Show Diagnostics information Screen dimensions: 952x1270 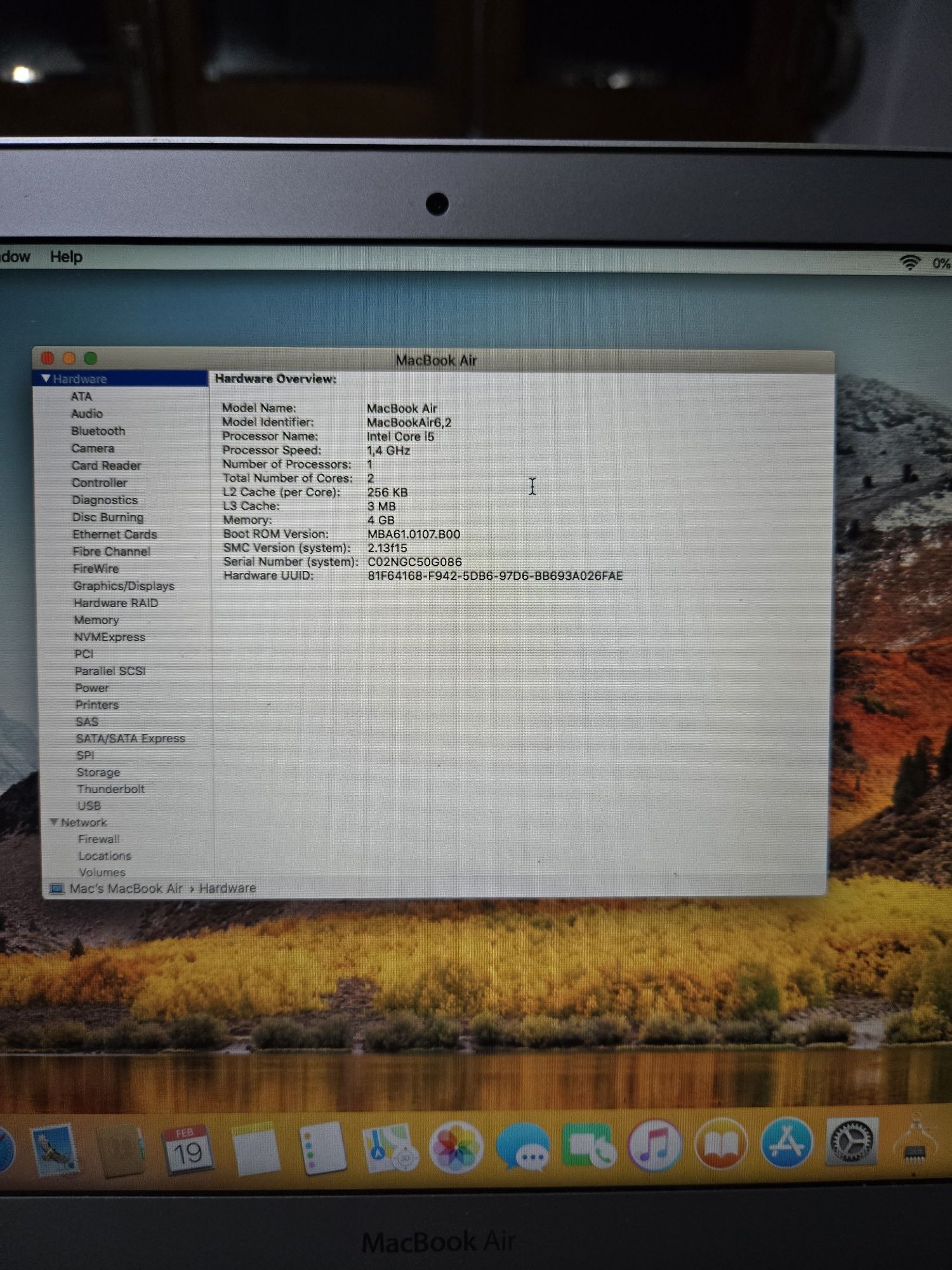(105, 500)
